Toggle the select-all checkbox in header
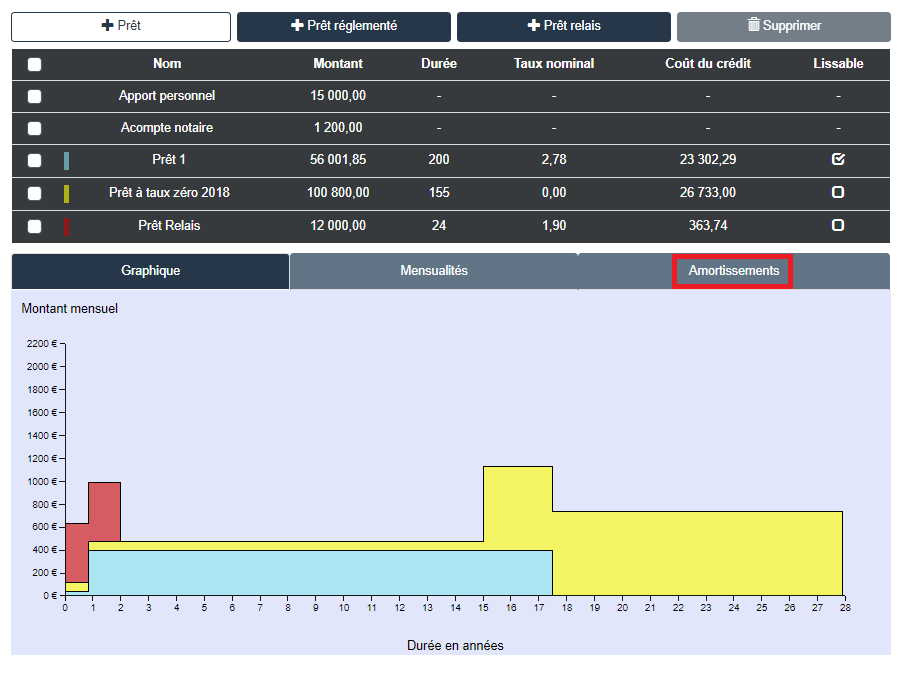This screenshot has height=673, width=903. click(35, 64)
